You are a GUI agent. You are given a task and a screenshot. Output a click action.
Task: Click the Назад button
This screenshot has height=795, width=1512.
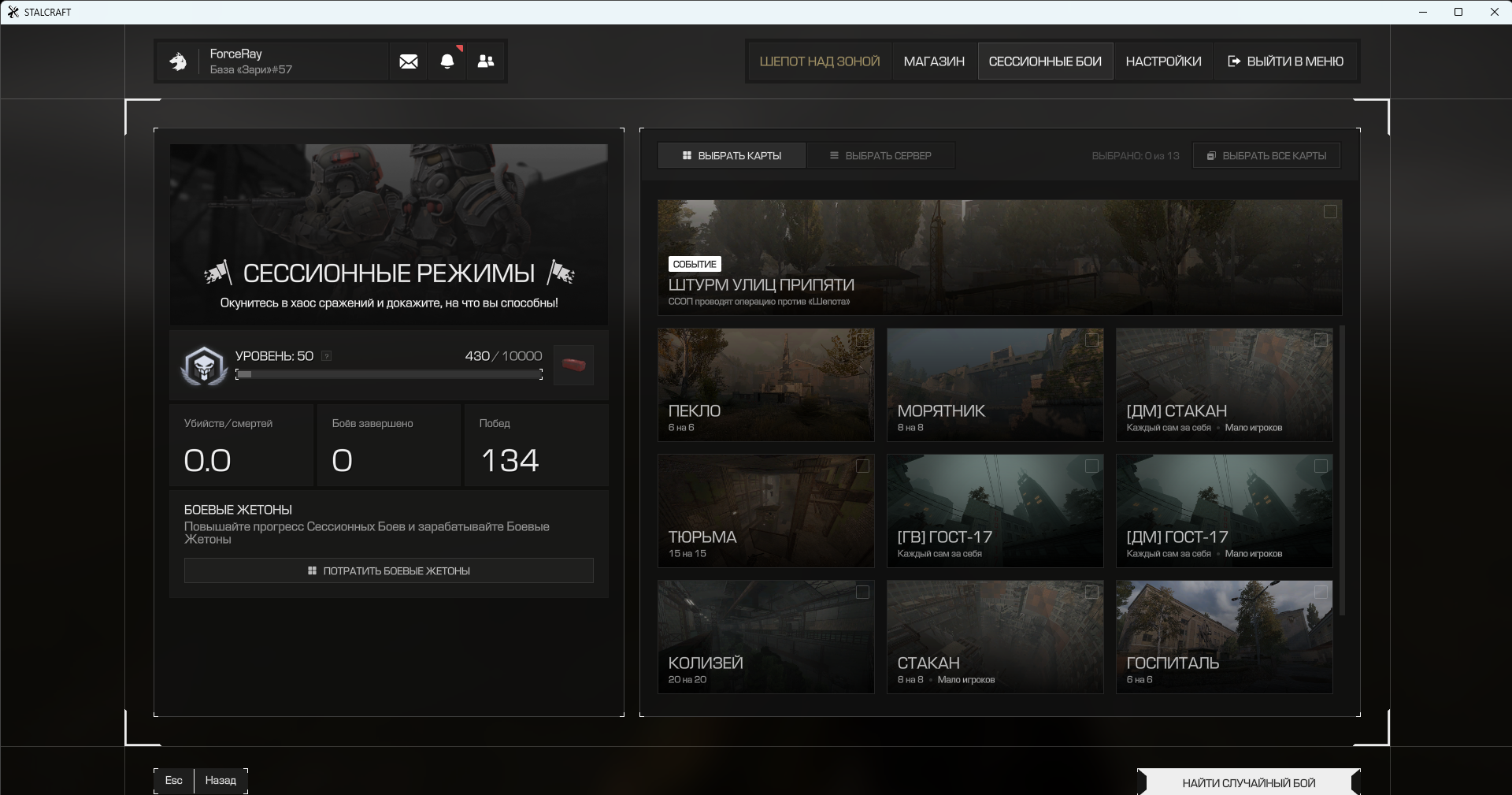point(220,780)
